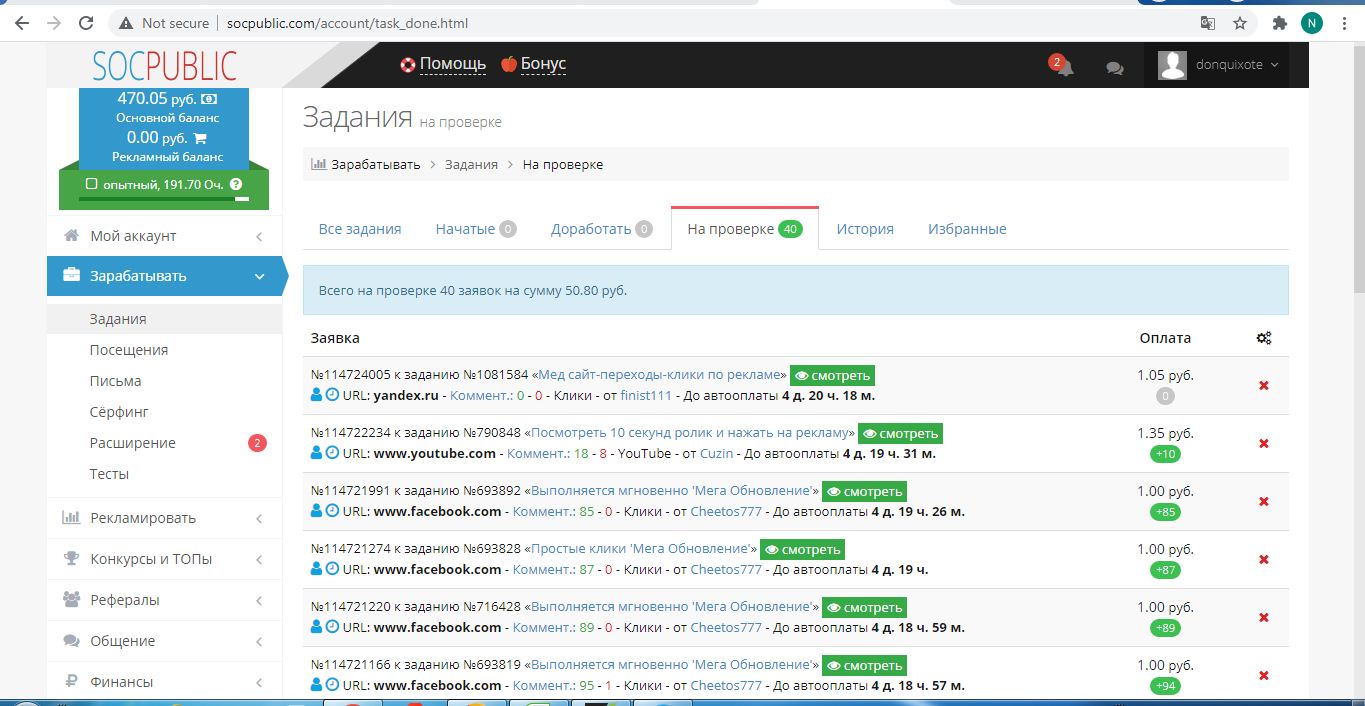The width and height of the screenshot is (1365, 706).
Task: Click смотреть for task №716428
Action: point(864,608)
